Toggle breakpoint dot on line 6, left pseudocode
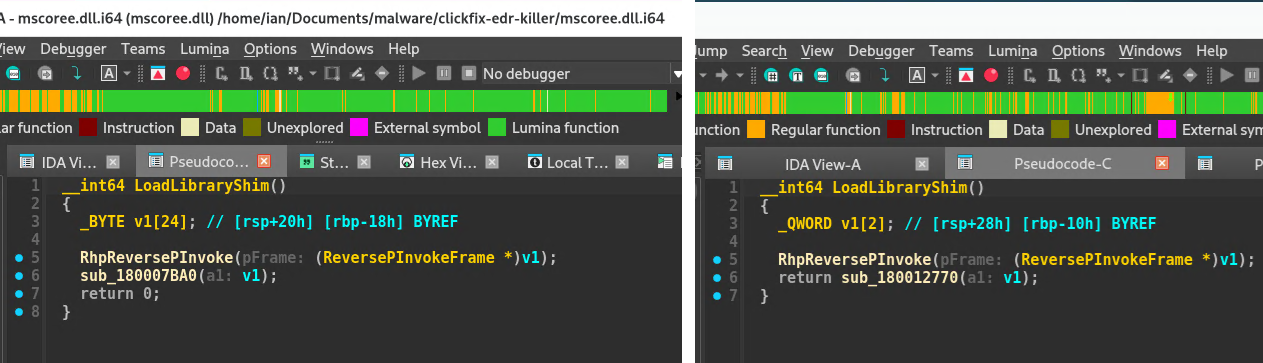 pos(19,277)
